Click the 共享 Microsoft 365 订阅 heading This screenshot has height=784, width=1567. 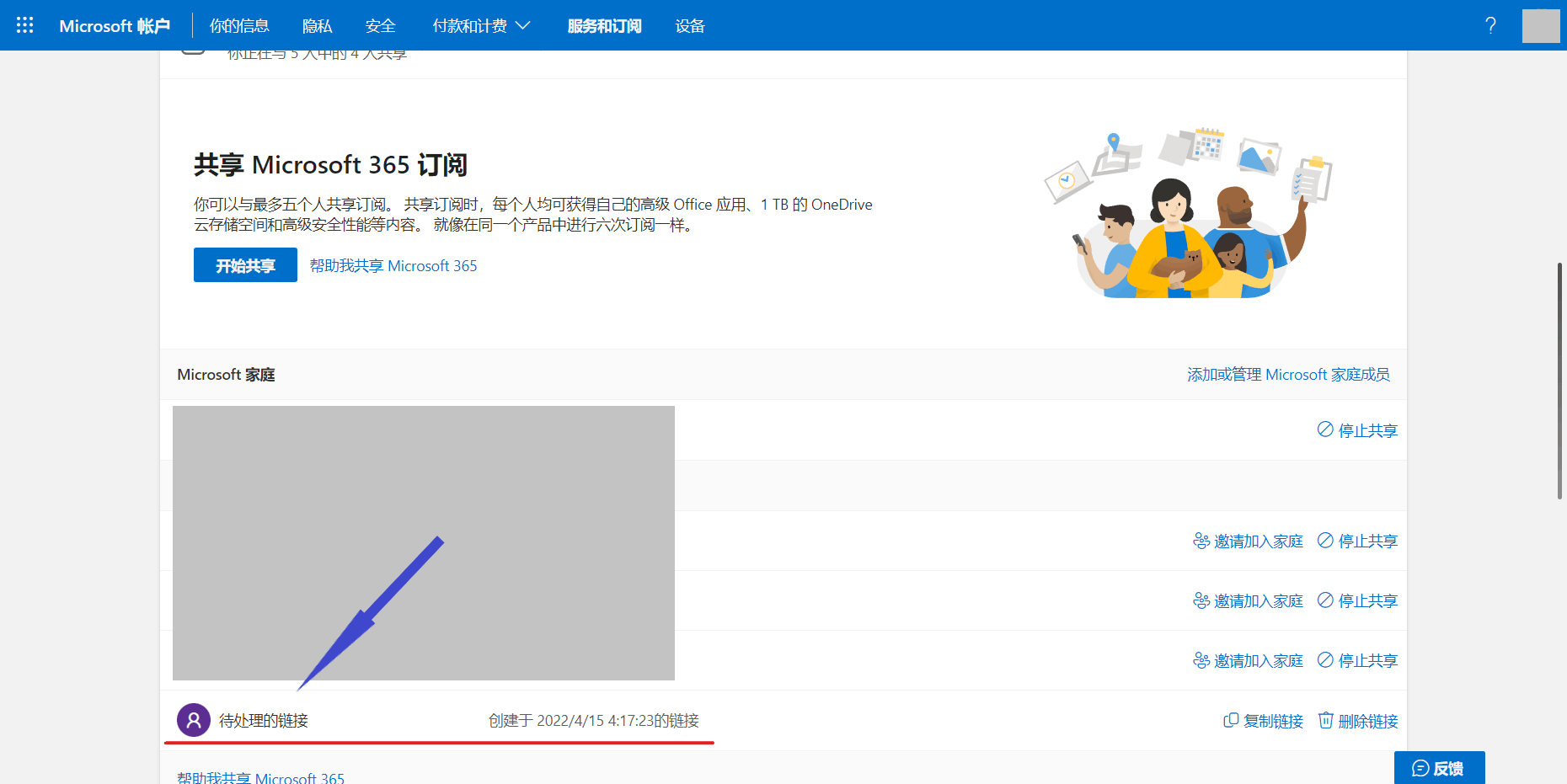[330, 165]
